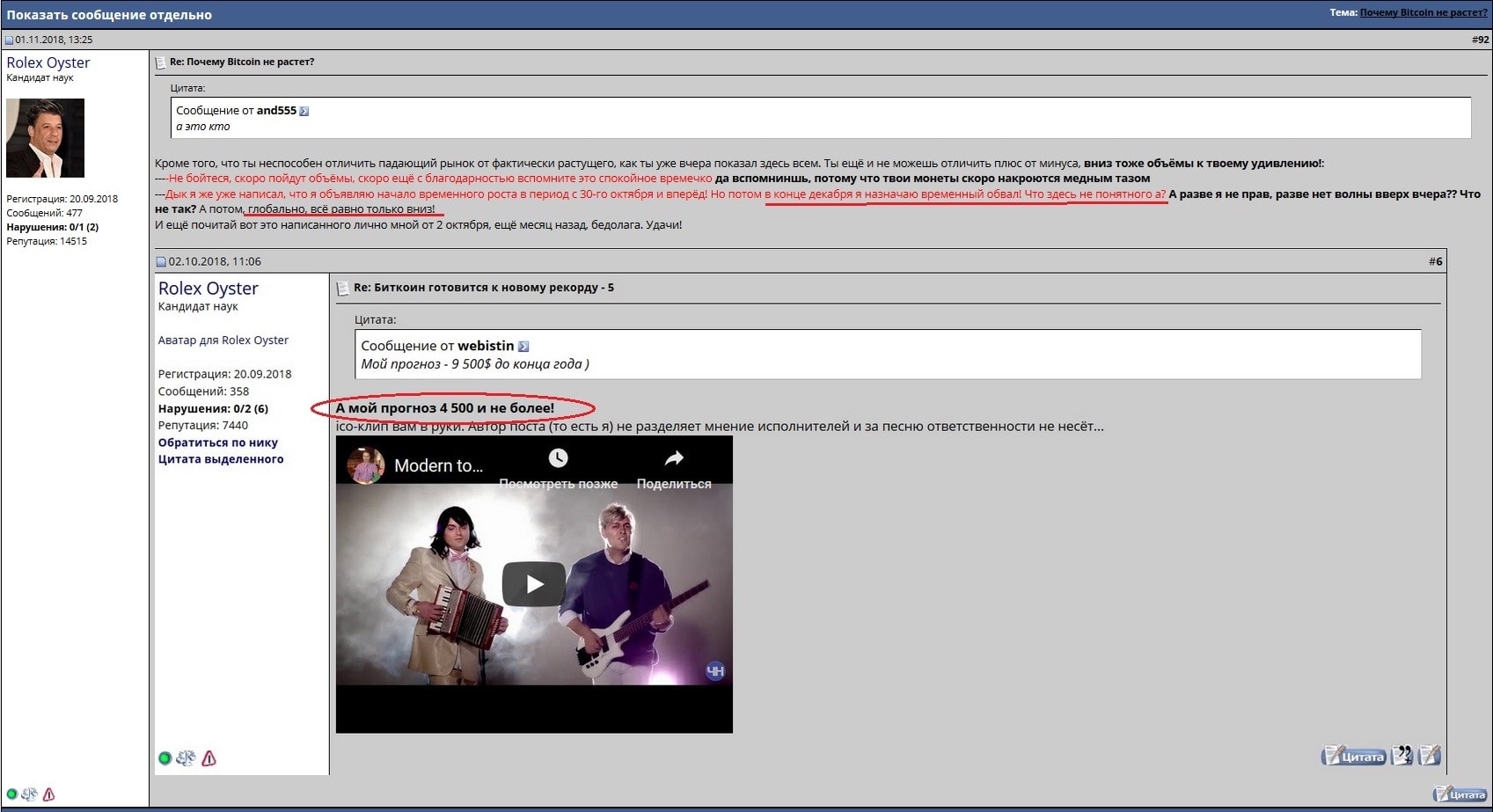Click reputation scales icon of post #92
1493x812 pixels.
coord(30,794)
